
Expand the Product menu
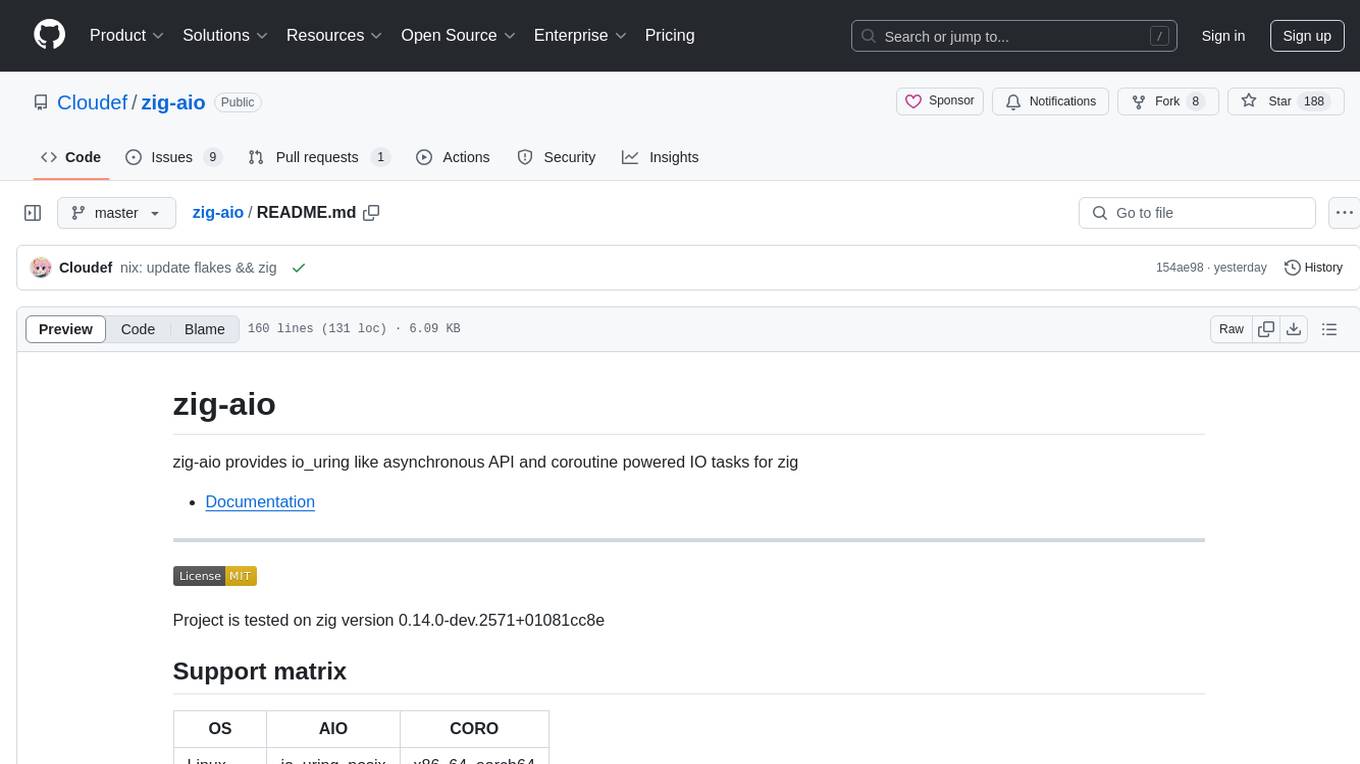[127, 35]
